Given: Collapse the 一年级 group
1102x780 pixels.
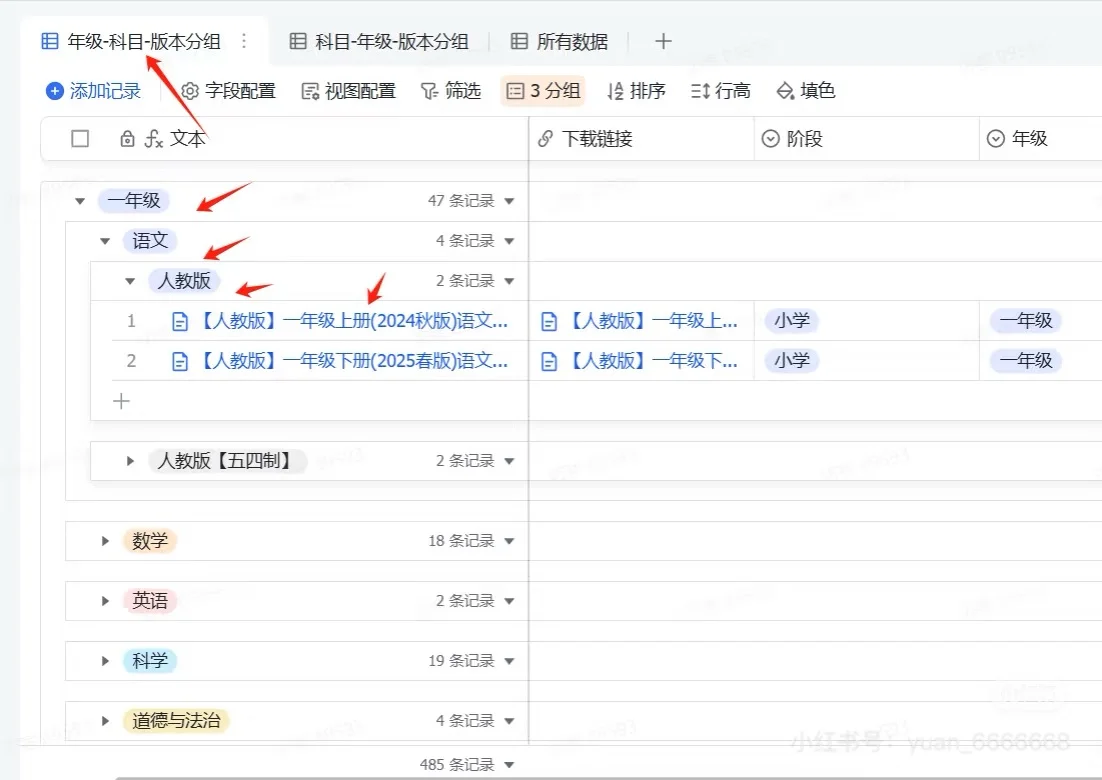Looking at the screenshot, I should click(x=80, y=201).
